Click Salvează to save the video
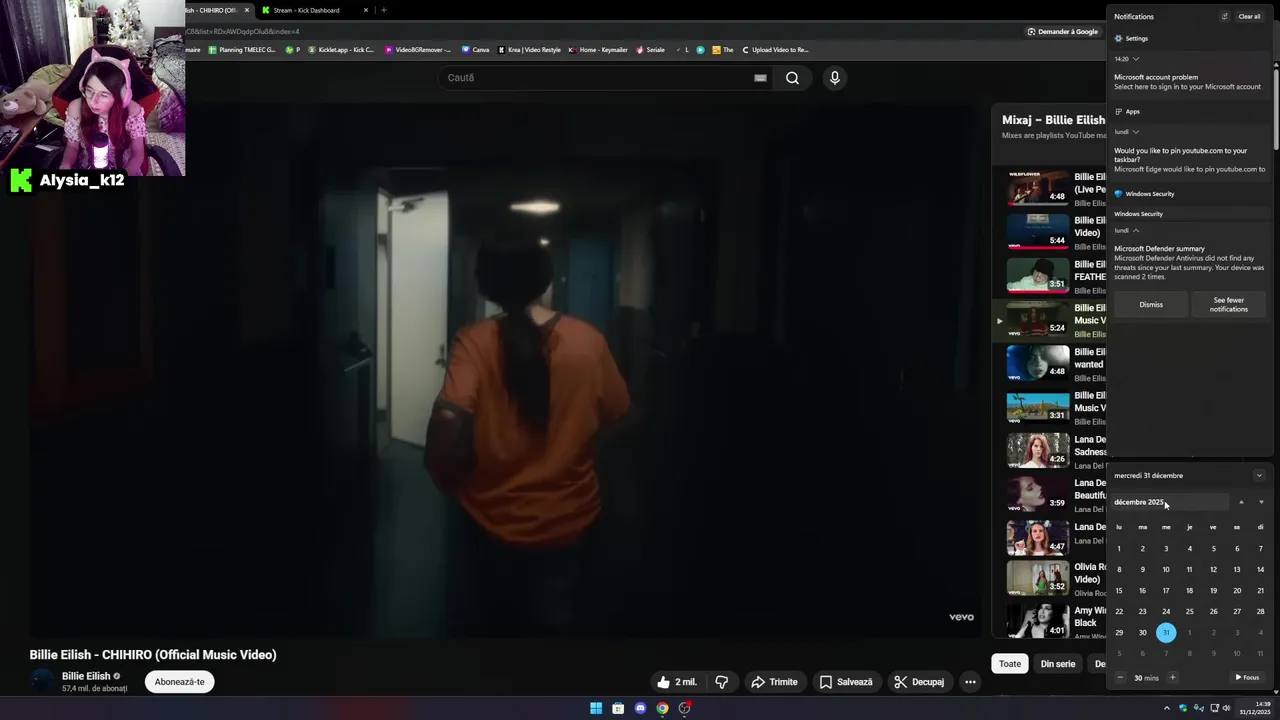This screenshot has width=1280, height=720. click(x=846, y=682)
